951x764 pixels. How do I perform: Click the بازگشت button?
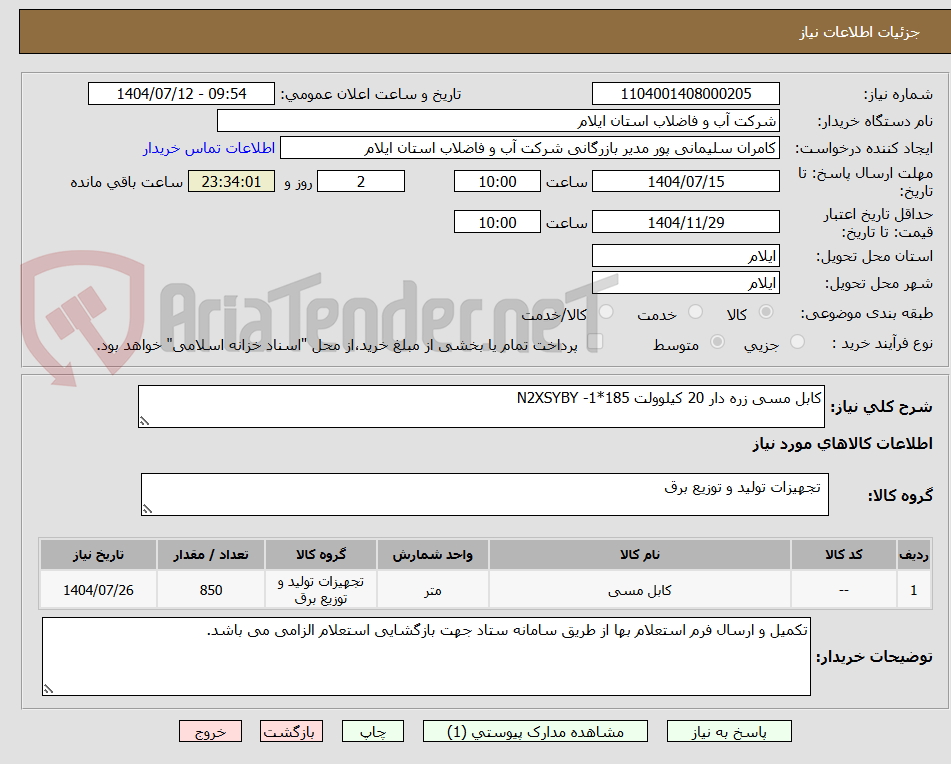tap(291, 731)
